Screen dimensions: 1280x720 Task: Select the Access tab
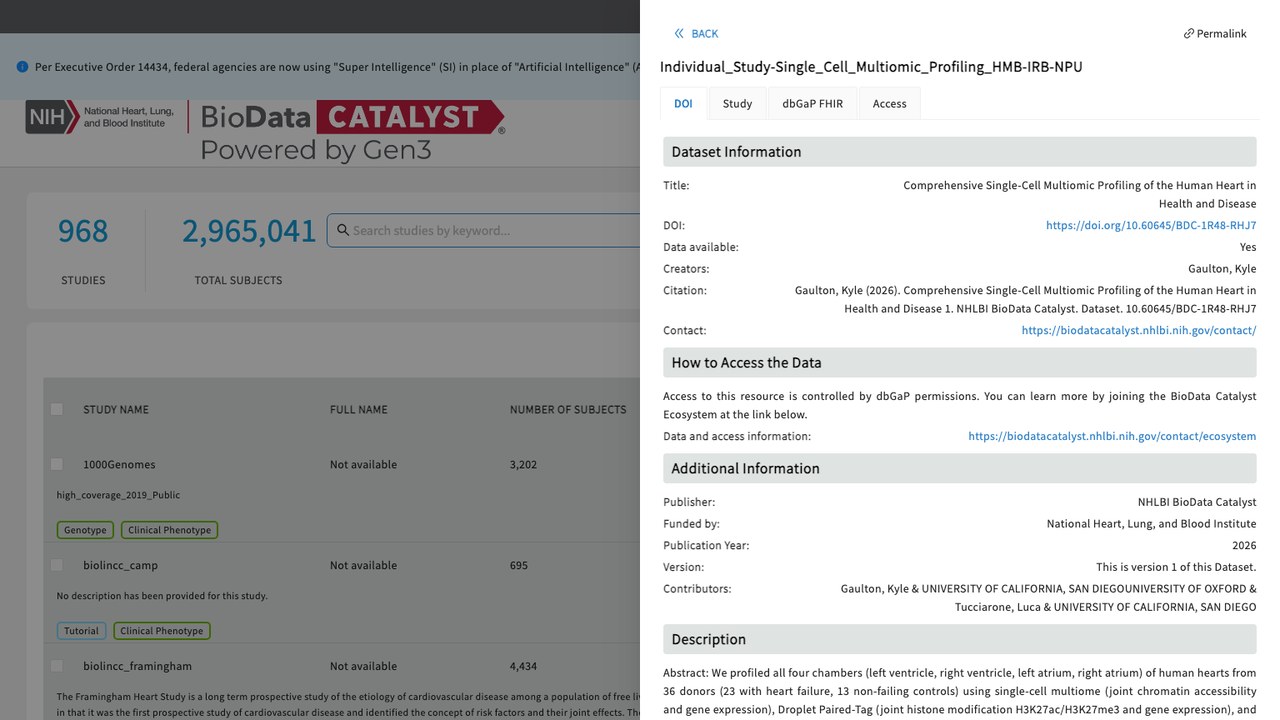pos(889,104)
